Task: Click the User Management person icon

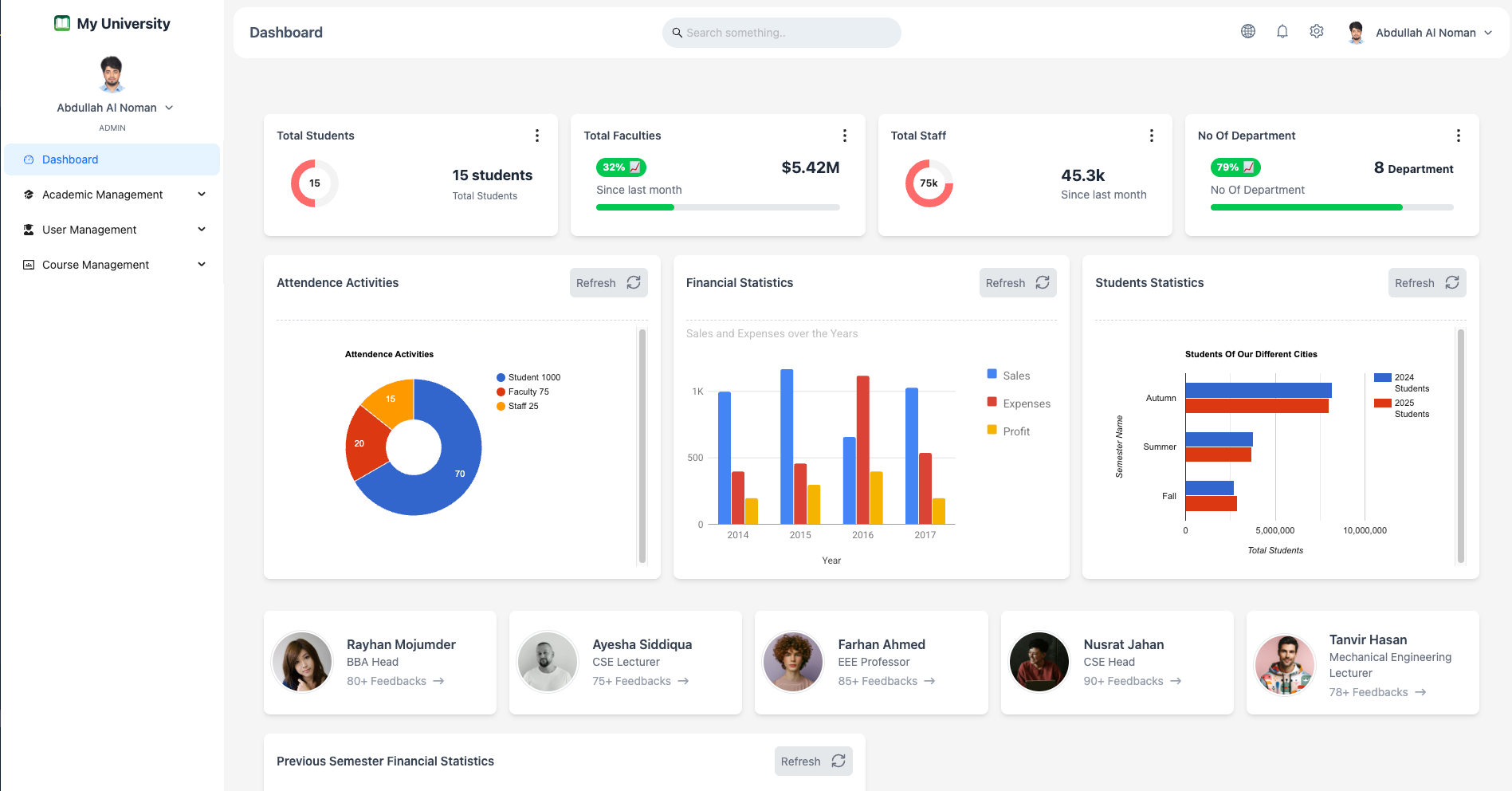Action: click(29, 230)
